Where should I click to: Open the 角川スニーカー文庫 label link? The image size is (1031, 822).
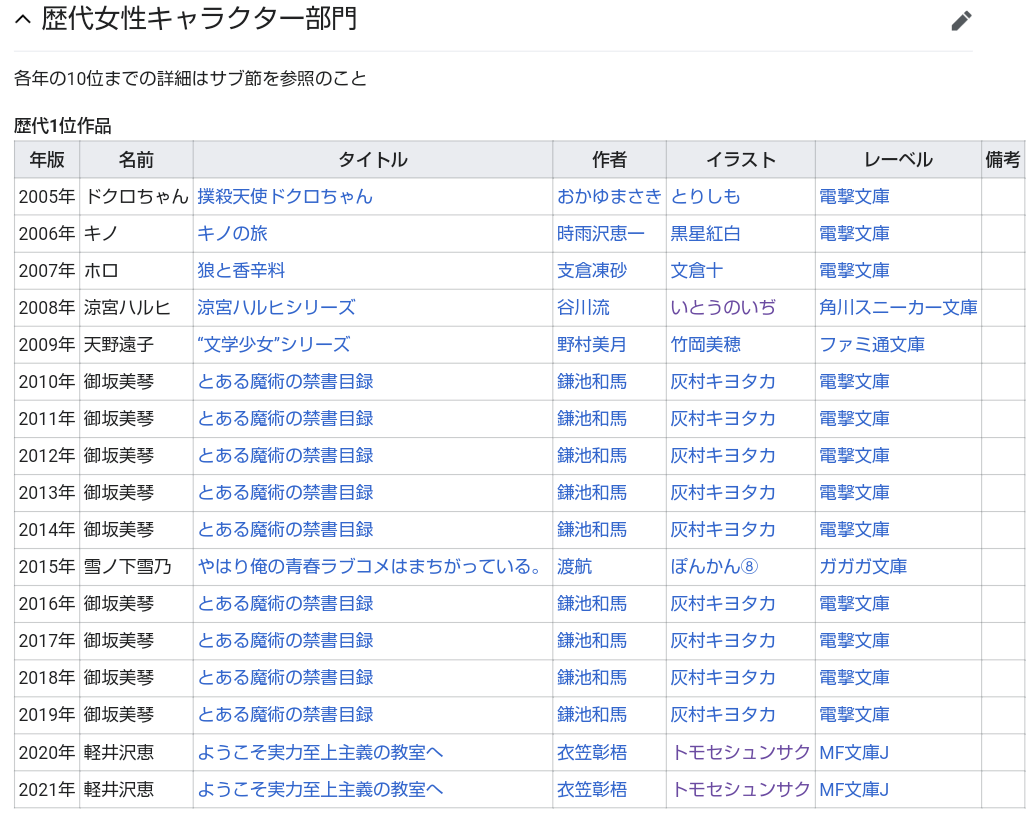(x=897, y=308)
